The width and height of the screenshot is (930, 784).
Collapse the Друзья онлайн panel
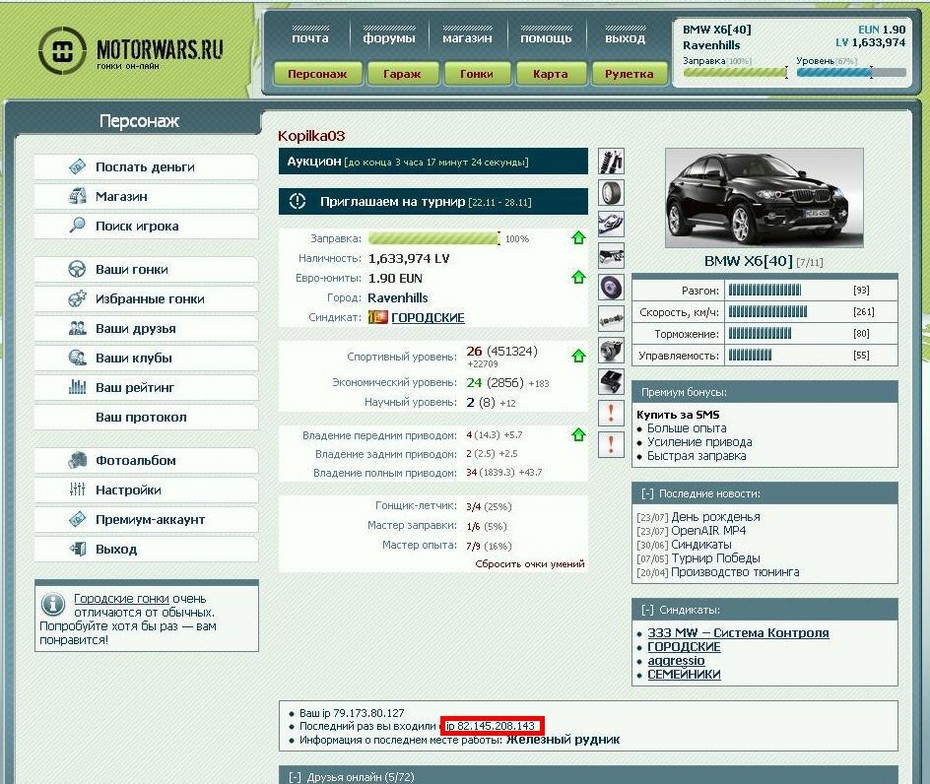click(x=295, y=777)
